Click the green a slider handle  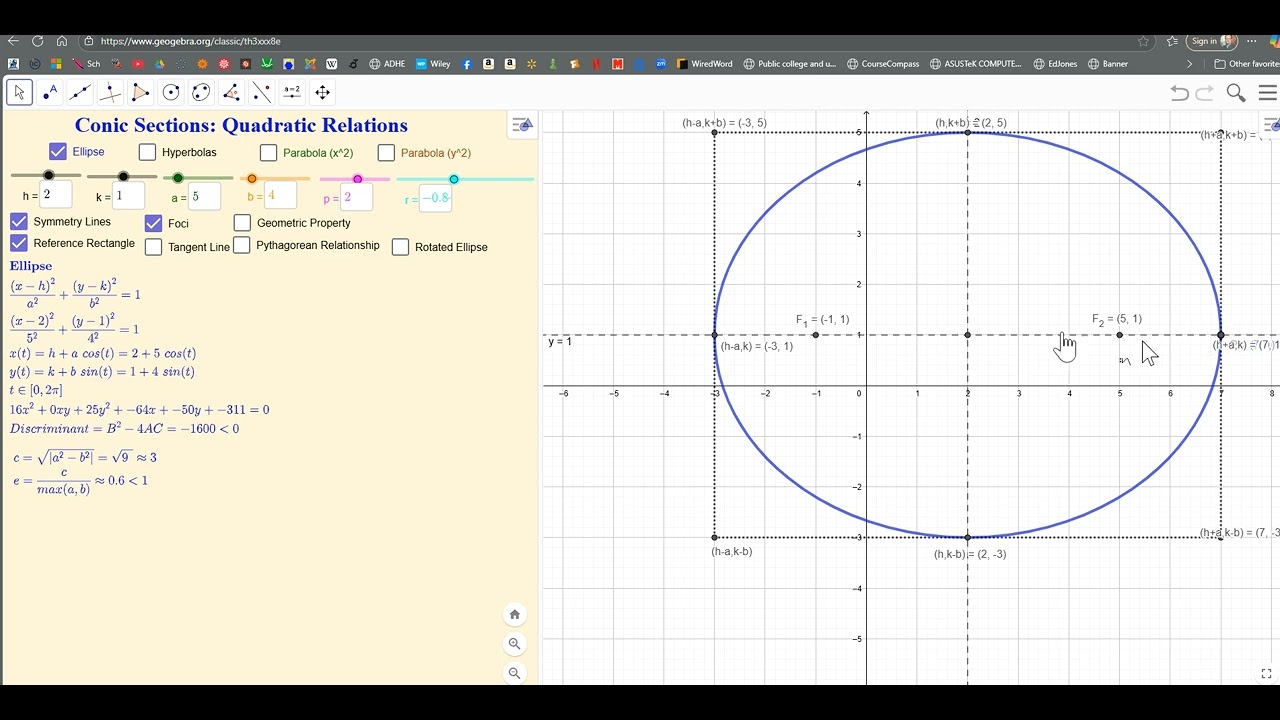(178, 178)
